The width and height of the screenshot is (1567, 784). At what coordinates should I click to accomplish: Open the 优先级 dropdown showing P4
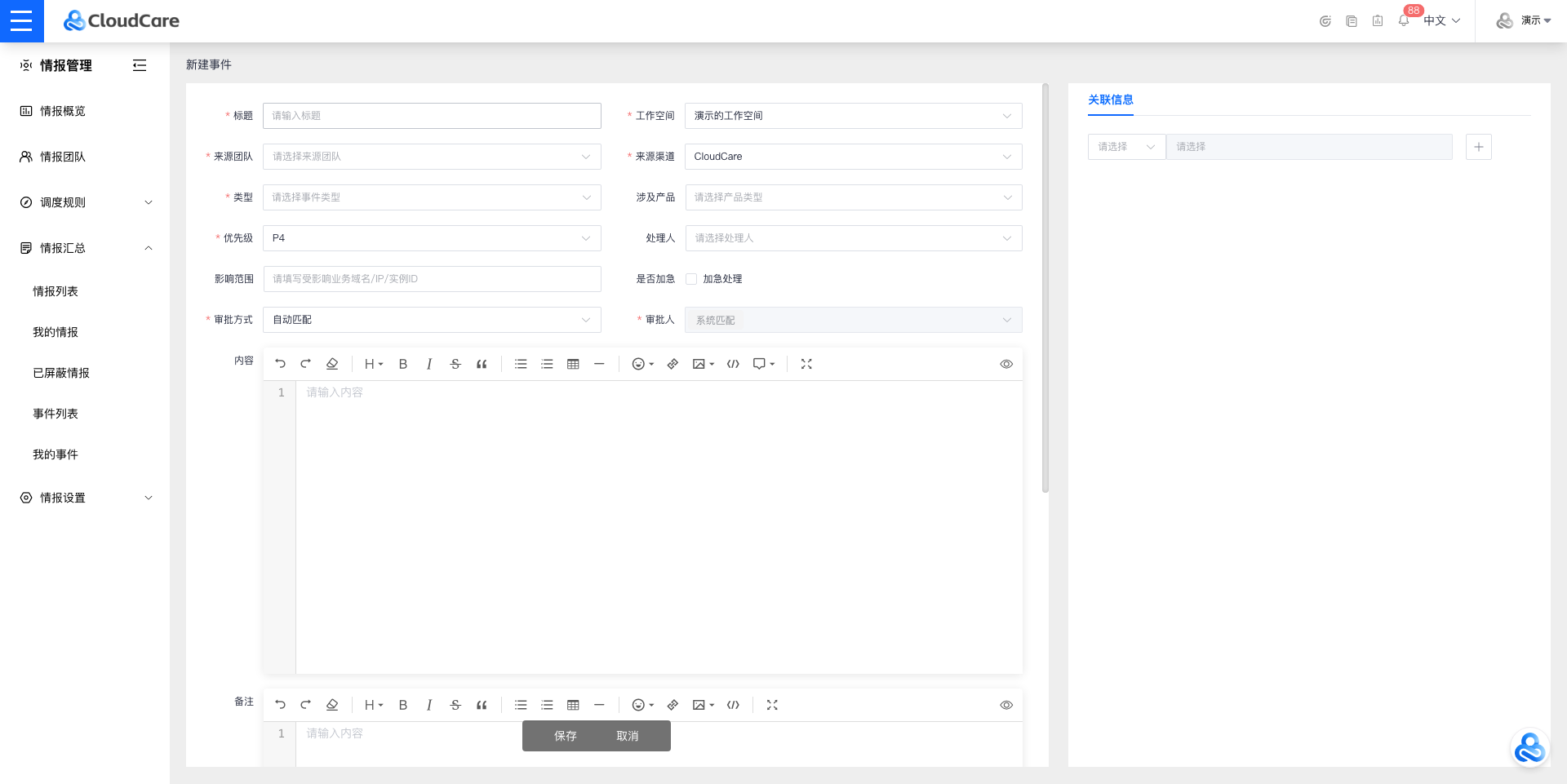pyautogui.click(x=432, y=238)
